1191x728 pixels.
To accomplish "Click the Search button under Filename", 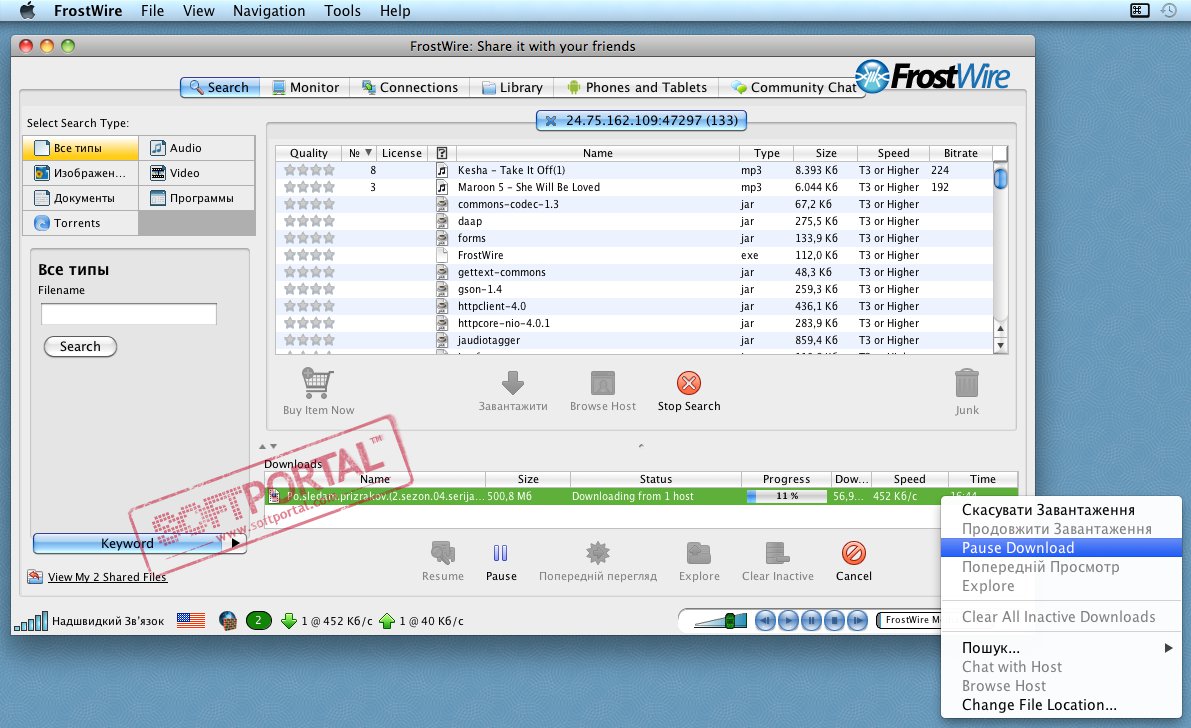I will [80, 347].
